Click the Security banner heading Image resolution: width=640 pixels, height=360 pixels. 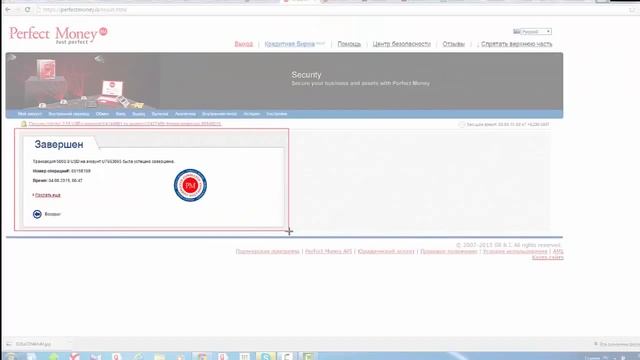(x=306, y=75)
